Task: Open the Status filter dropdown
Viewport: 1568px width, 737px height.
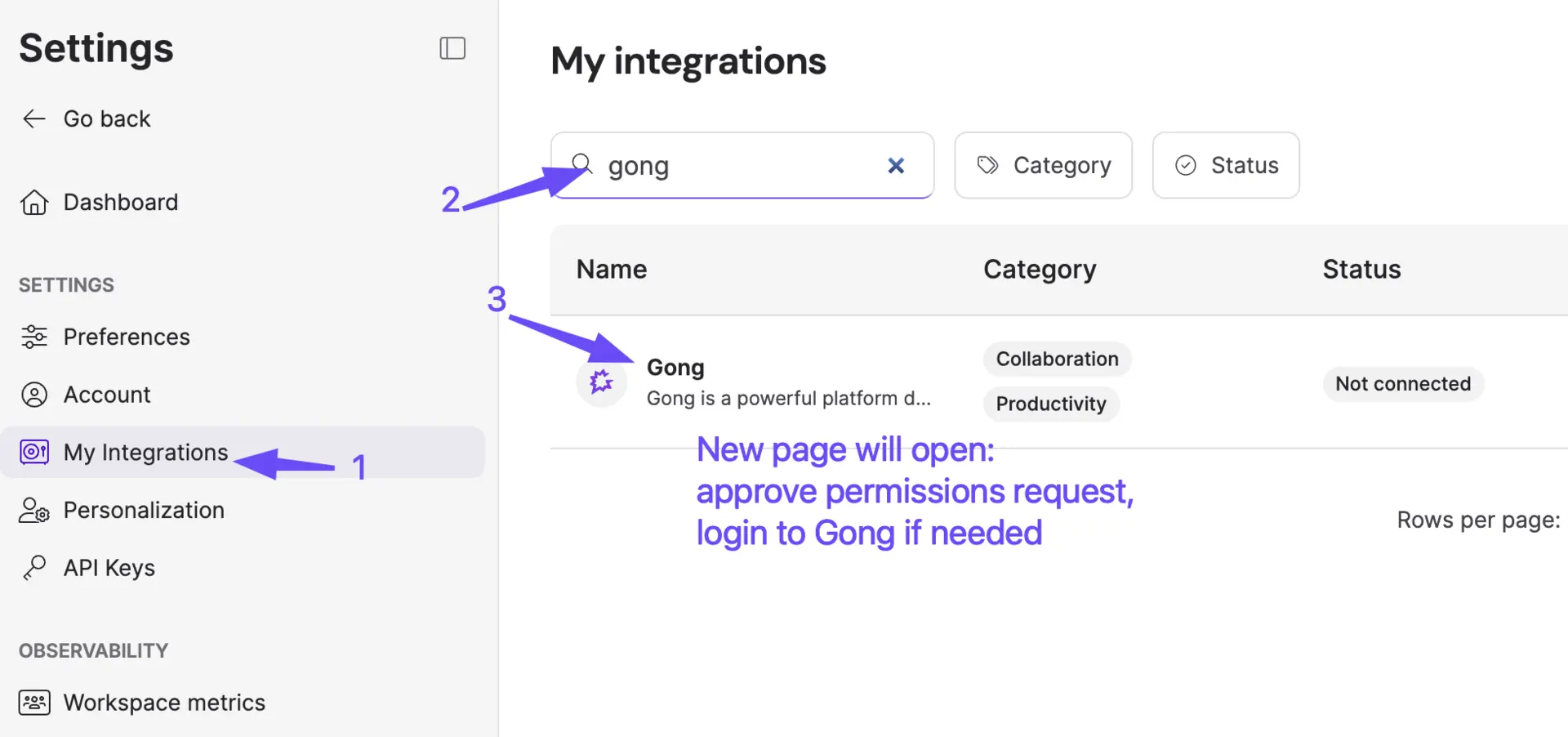Action: point(1225,165)
